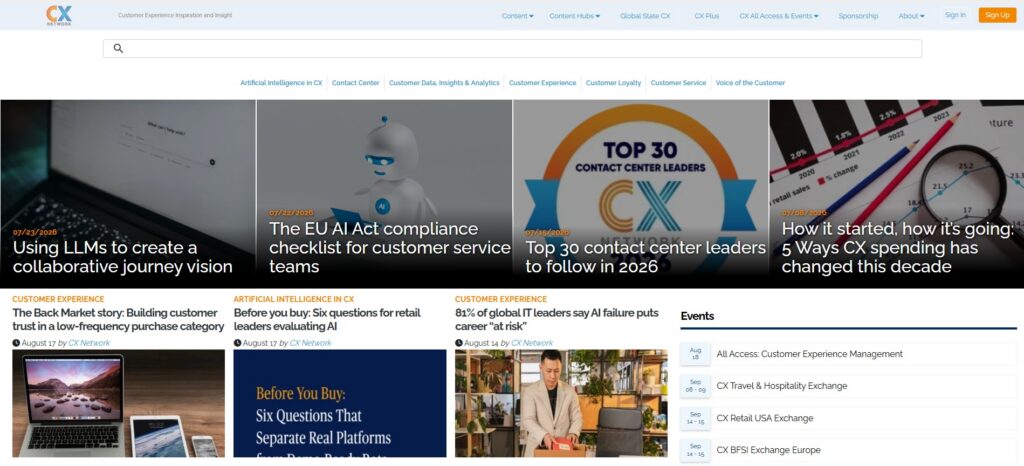
Task: Open CX All Access & Events dropdown
Action: click(x=778, y=16)
